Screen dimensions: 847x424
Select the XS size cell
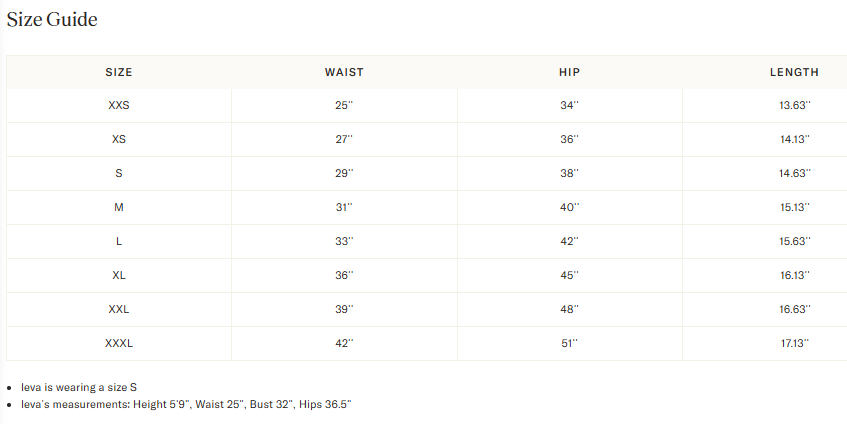coord(119,139)
